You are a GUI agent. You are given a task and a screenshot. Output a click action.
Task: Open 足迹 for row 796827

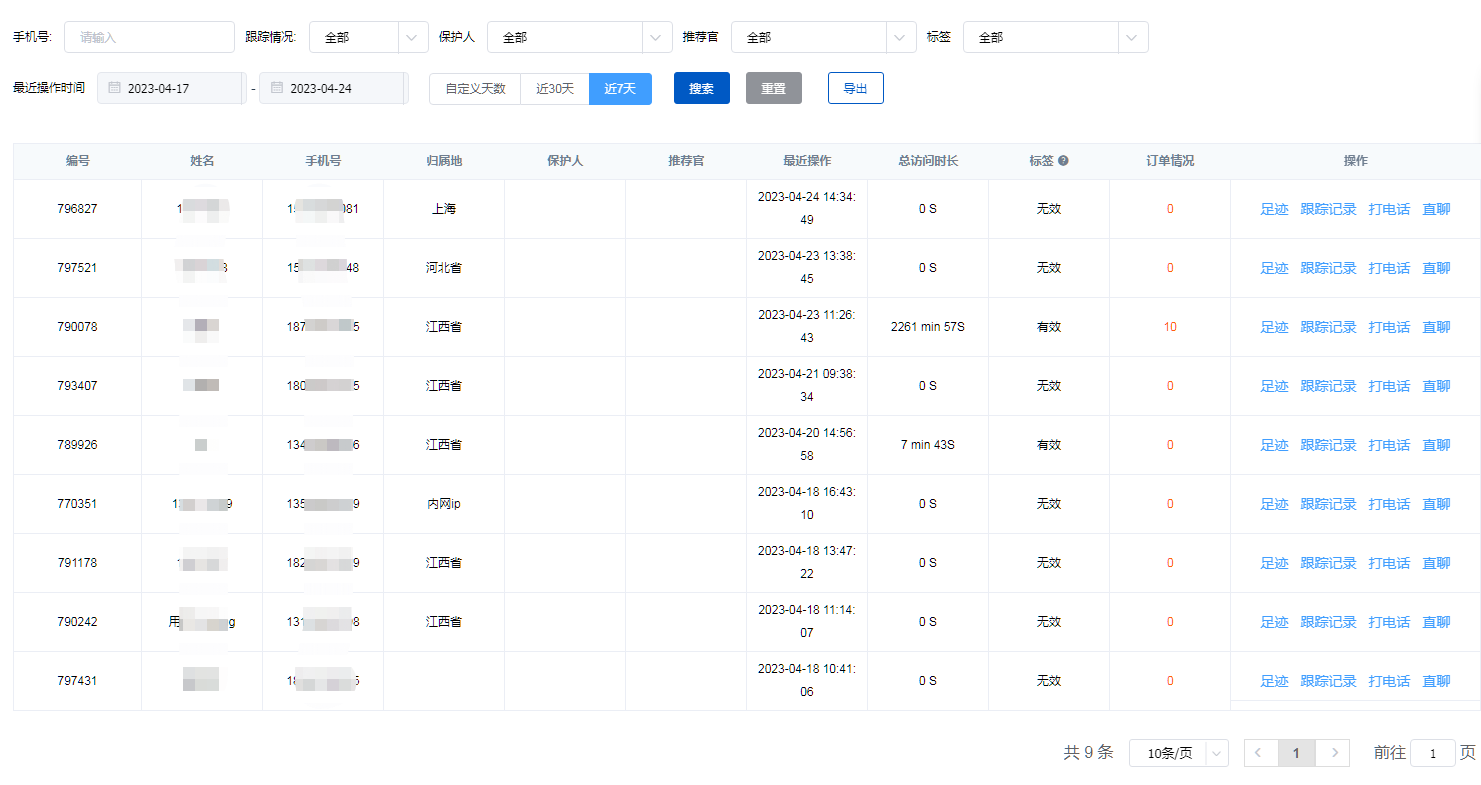coord(1274,209)
